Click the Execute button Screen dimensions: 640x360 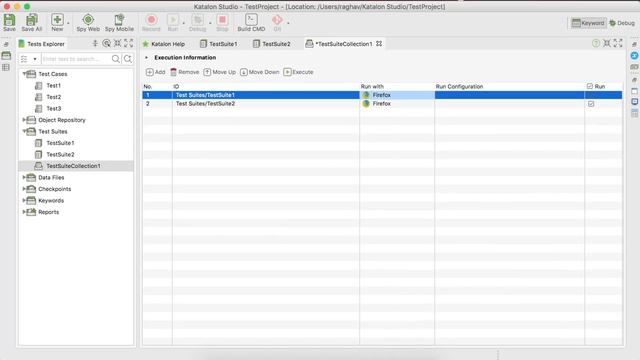[298, 72]
